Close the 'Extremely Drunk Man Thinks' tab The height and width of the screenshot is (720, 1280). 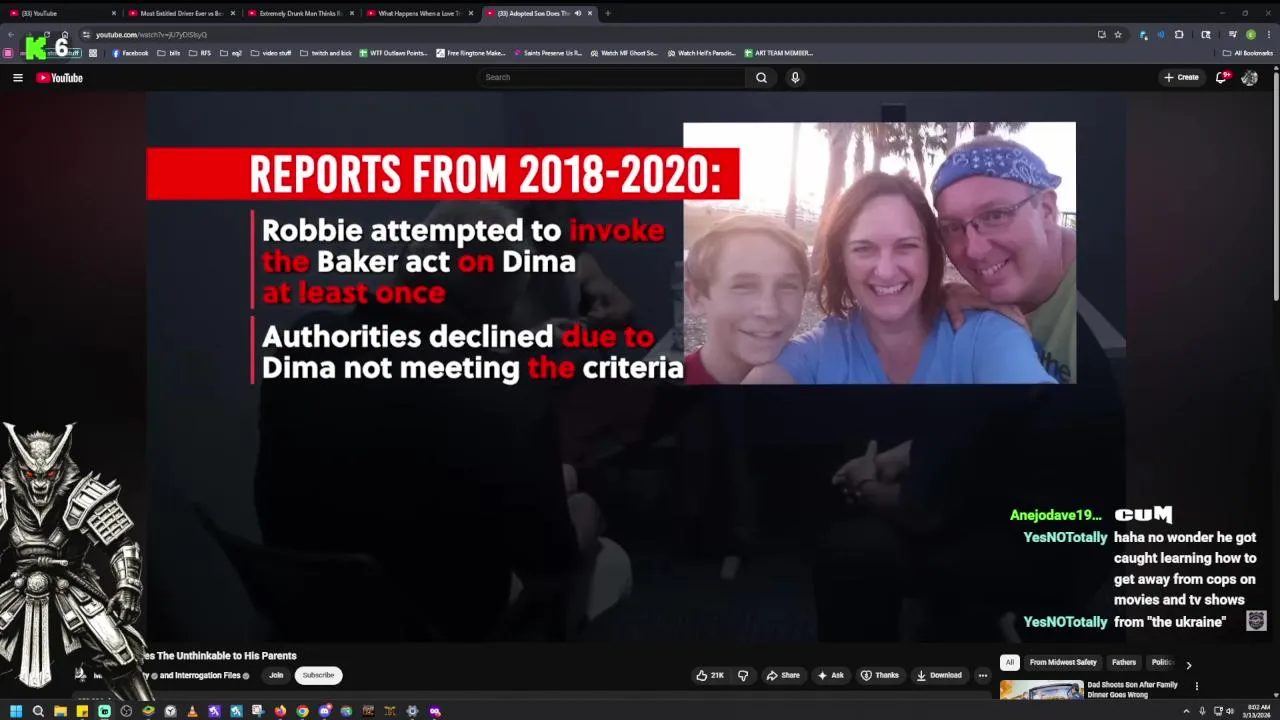(x=352, y=13)
